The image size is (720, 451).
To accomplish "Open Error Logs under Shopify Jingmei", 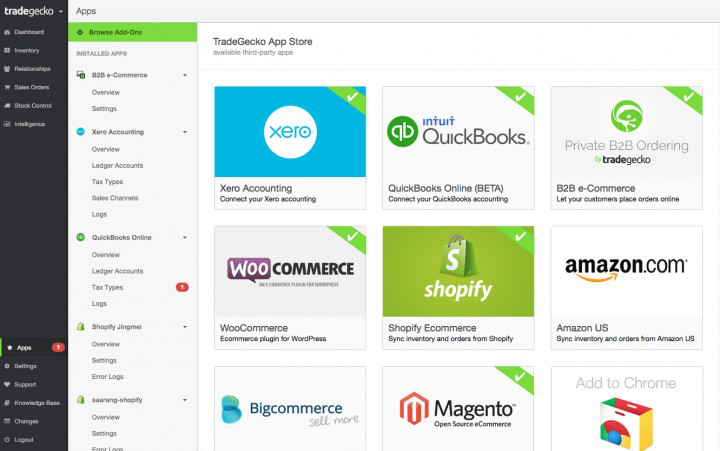I will [107, 377].
